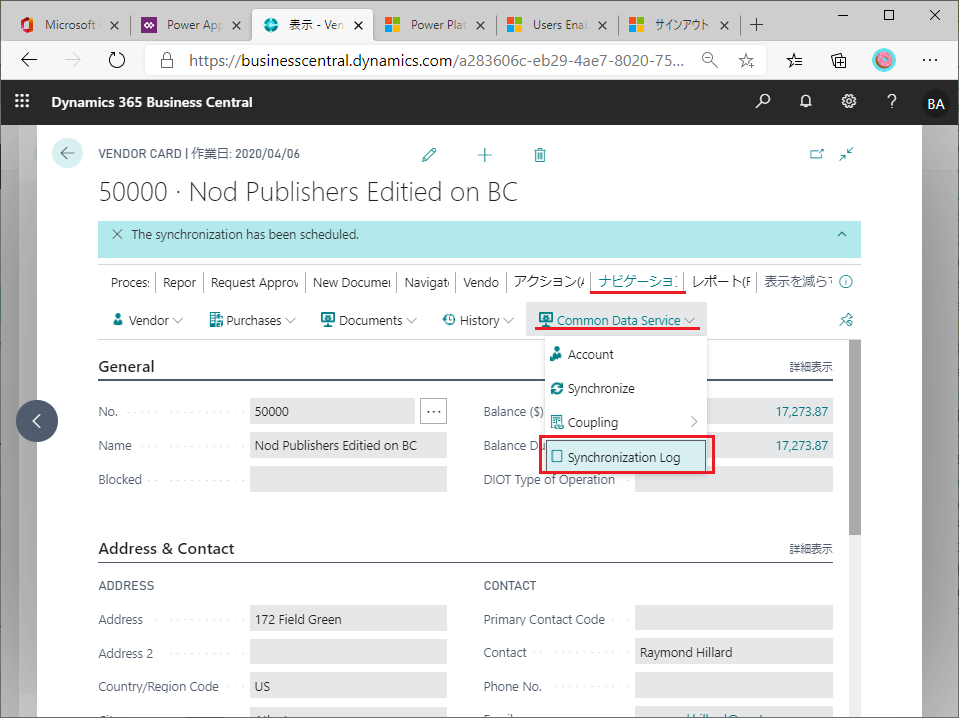The image size is (959, 718).
Task: Show previous record with left arrow circle
Action: click(37, 421)
